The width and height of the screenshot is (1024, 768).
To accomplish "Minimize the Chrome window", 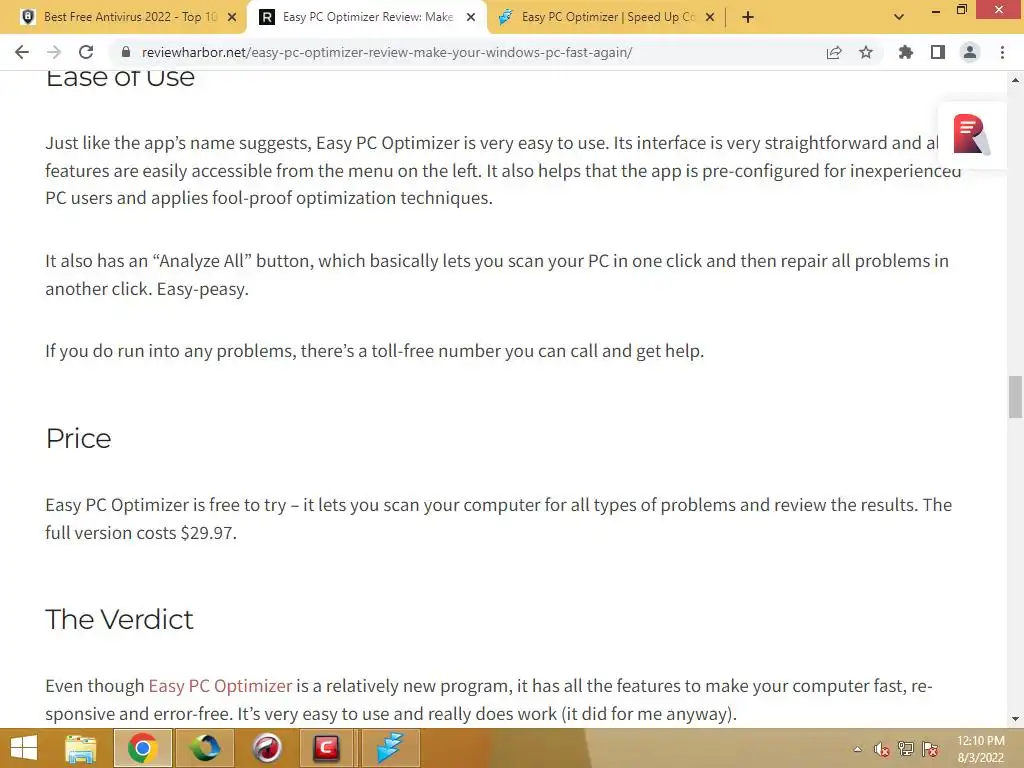I will coord(936,10).
